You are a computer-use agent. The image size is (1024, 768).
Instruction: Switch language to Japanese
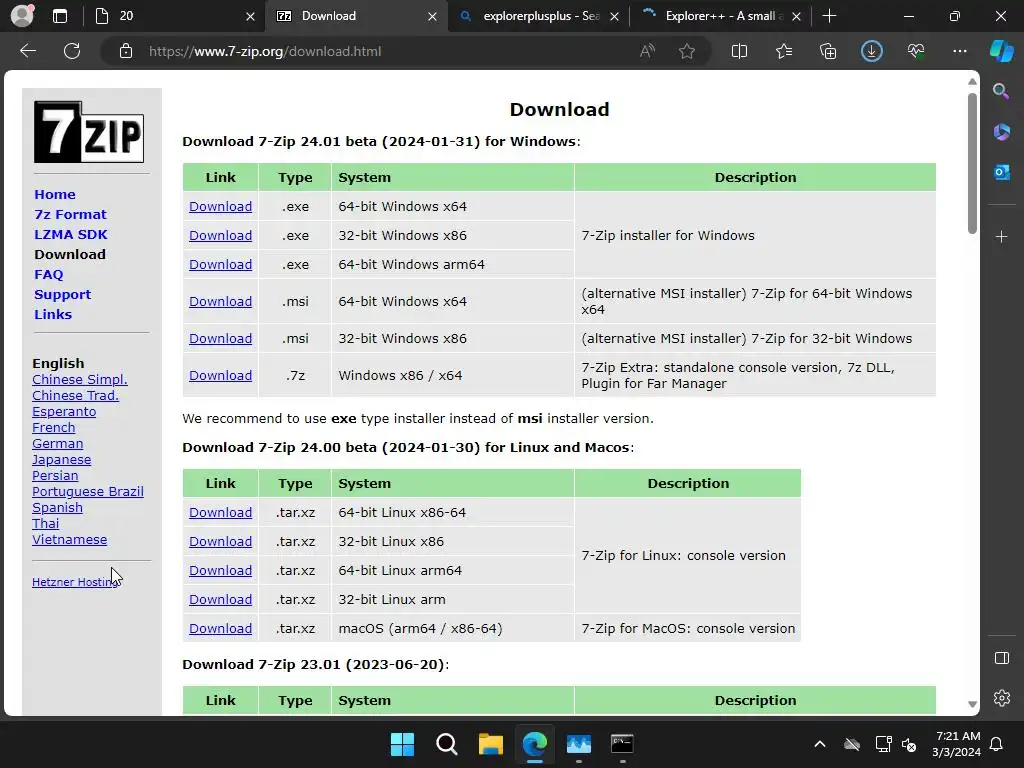pos(61,460)
